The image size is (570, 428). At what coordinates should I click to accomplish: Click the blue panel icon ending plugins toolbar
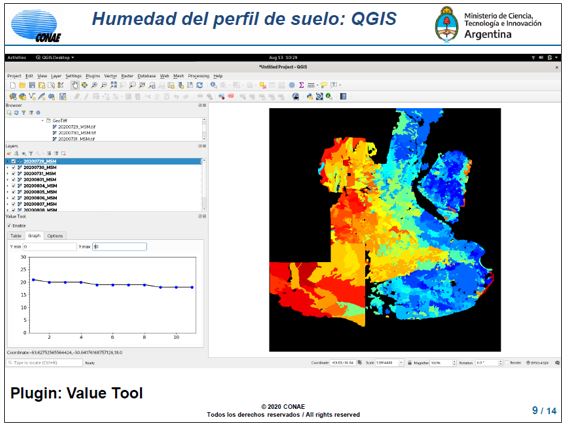343,97
